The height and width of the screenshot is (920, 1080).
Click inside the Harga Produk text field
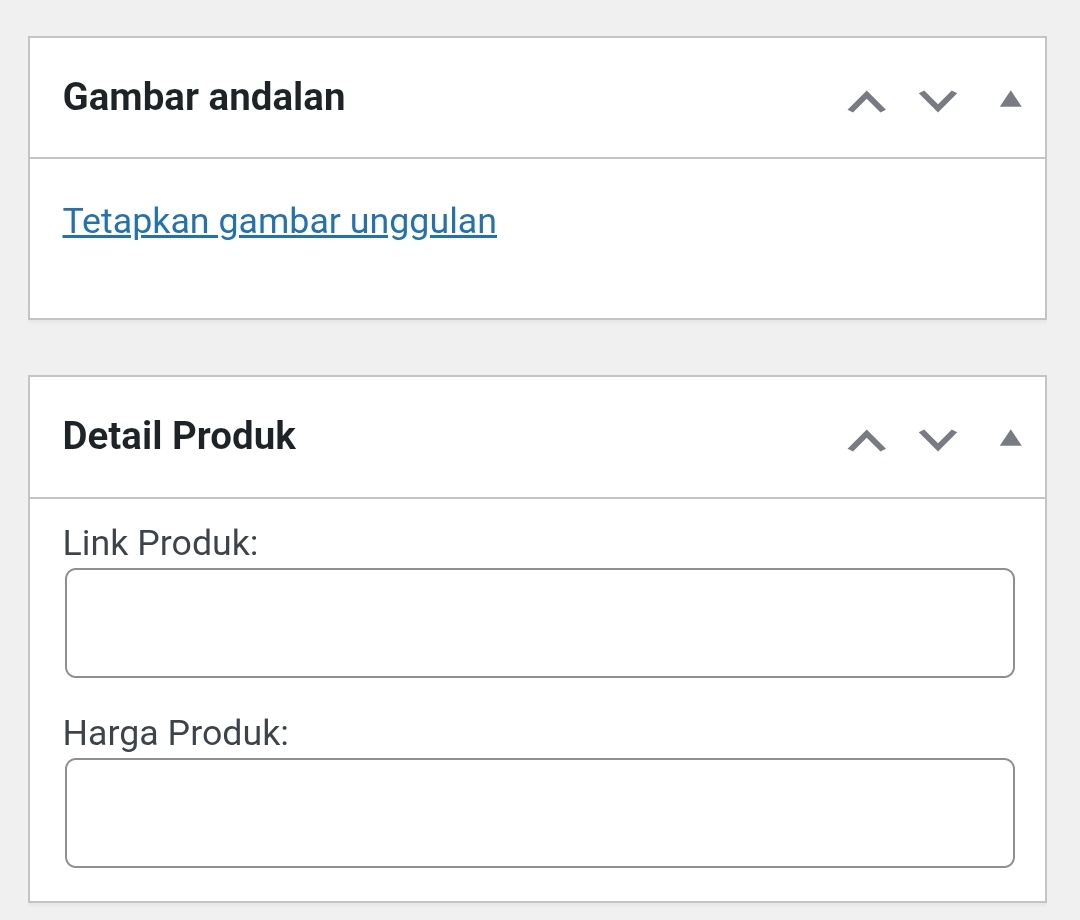coord(540,812)
